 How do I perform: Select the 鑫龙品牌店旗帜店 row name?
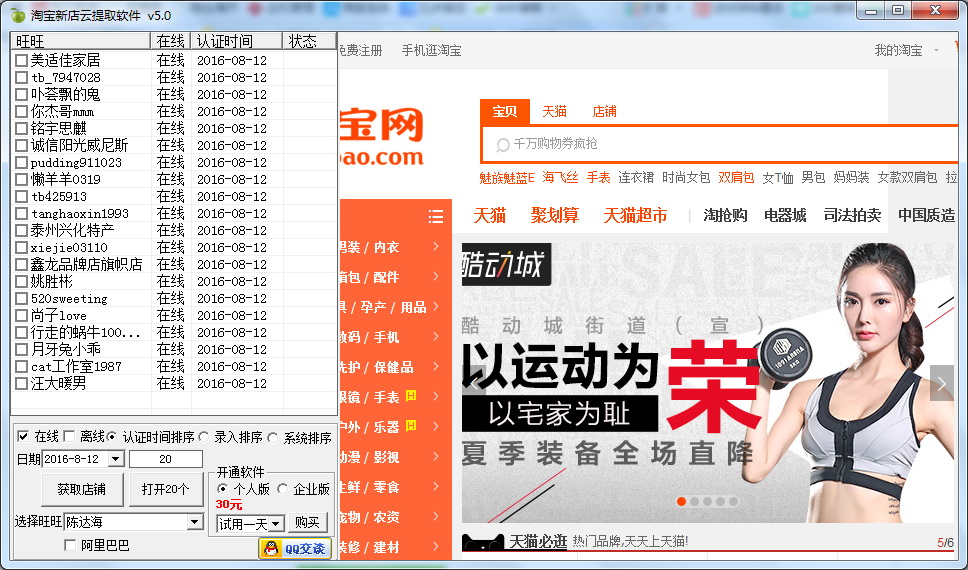pyautogui.click(x=86, y=264)
